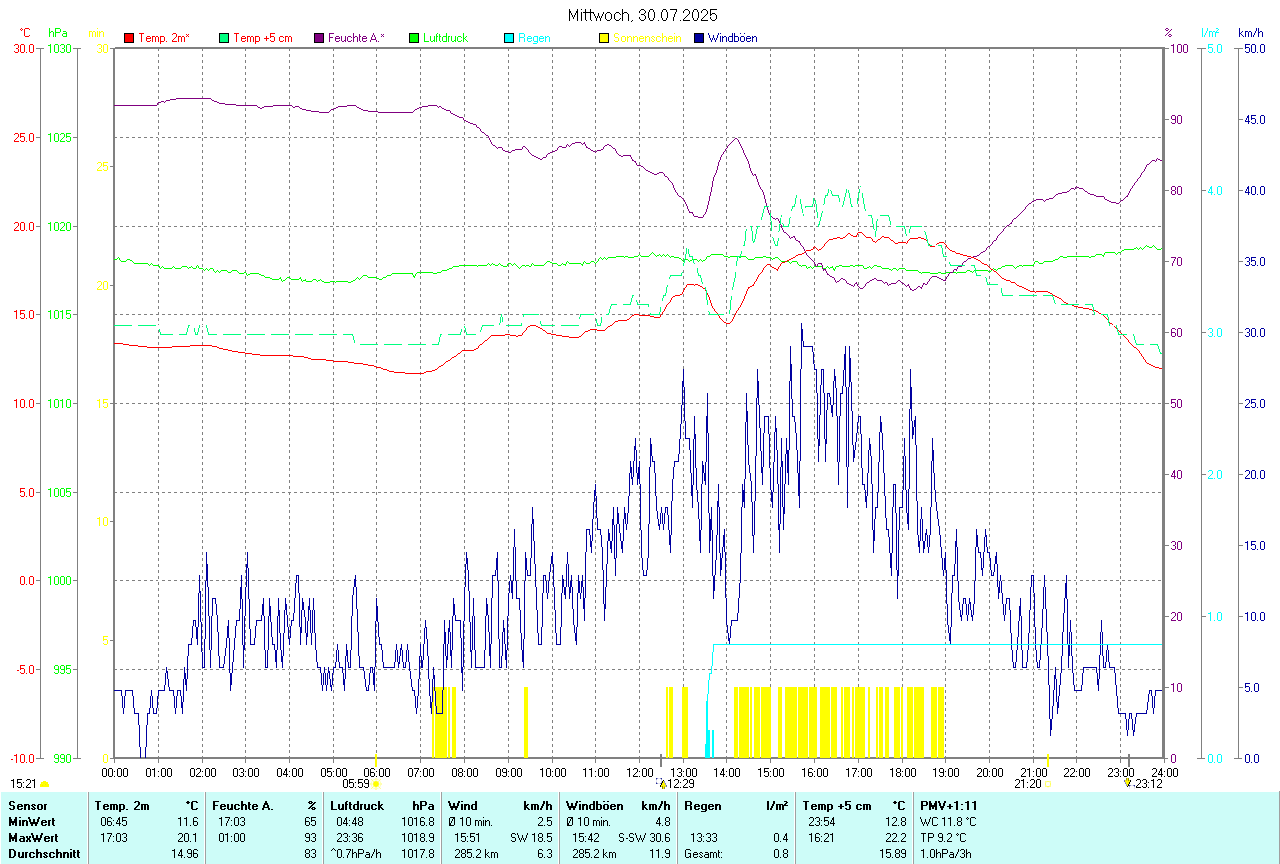This screenshot has height=864, width=1280.
Task: Click the teal Temp +5 cm legend square
Action: click(x=224, y=38)
